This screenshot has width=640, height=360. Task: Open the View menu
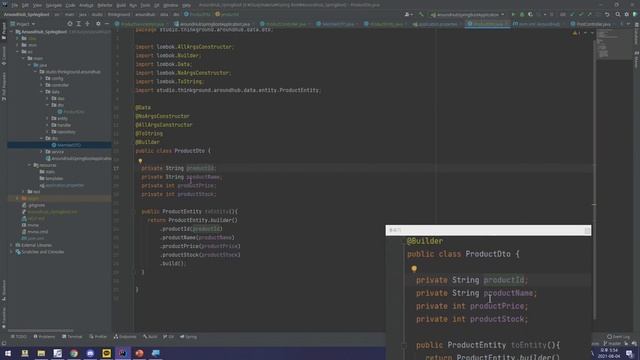[x=37, y=5]
